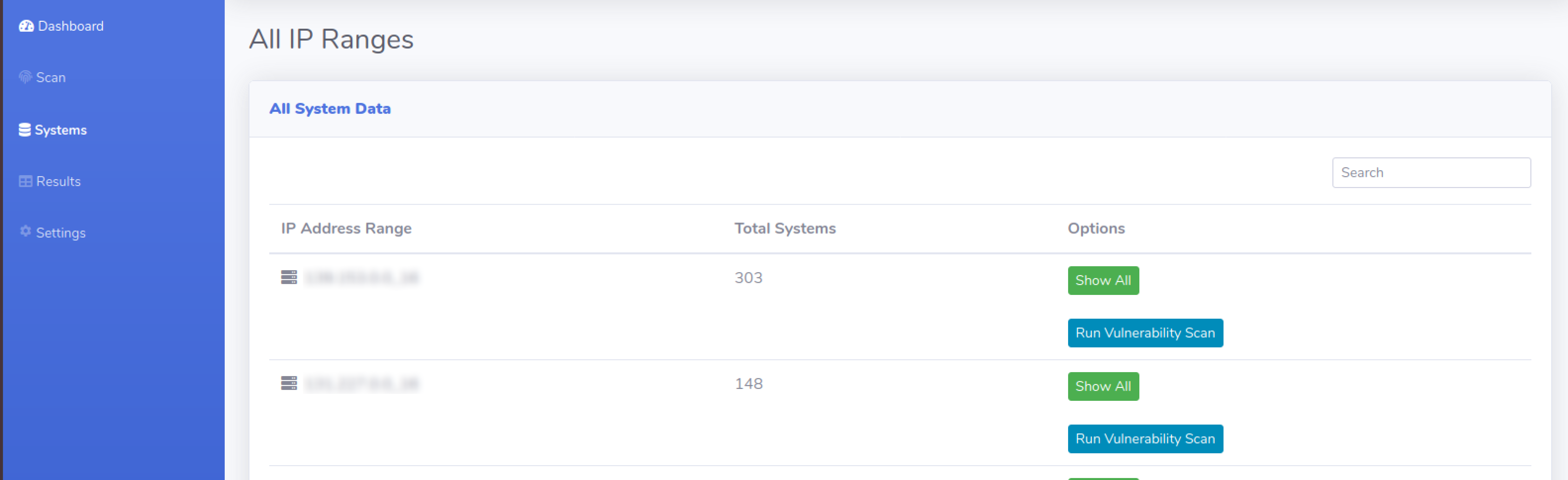Click the server icon in the 303 systems row
1568x480 pixels.
[289, 277]
